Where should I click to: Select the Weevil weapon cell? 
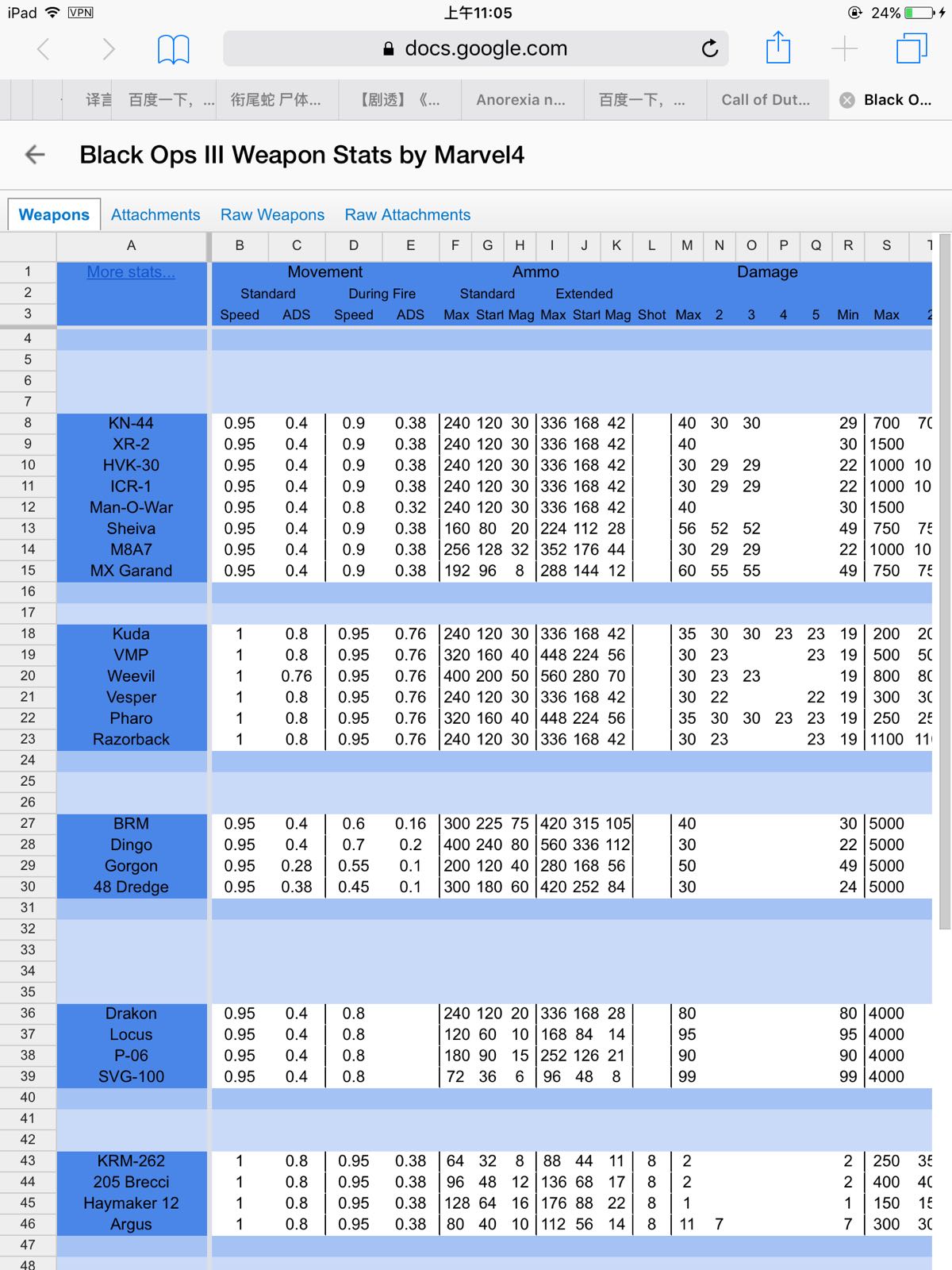tap(131, 676)
